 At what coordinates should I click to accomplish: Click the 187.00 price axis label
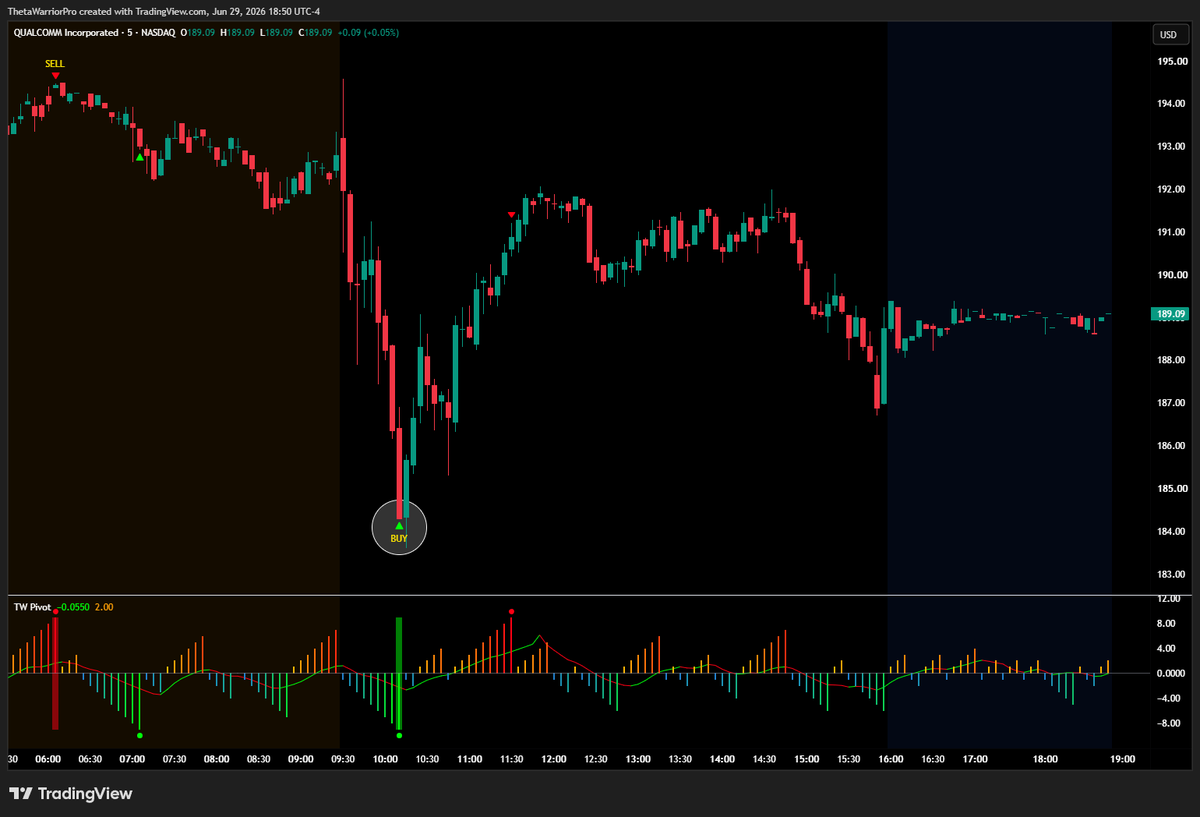1170,403
